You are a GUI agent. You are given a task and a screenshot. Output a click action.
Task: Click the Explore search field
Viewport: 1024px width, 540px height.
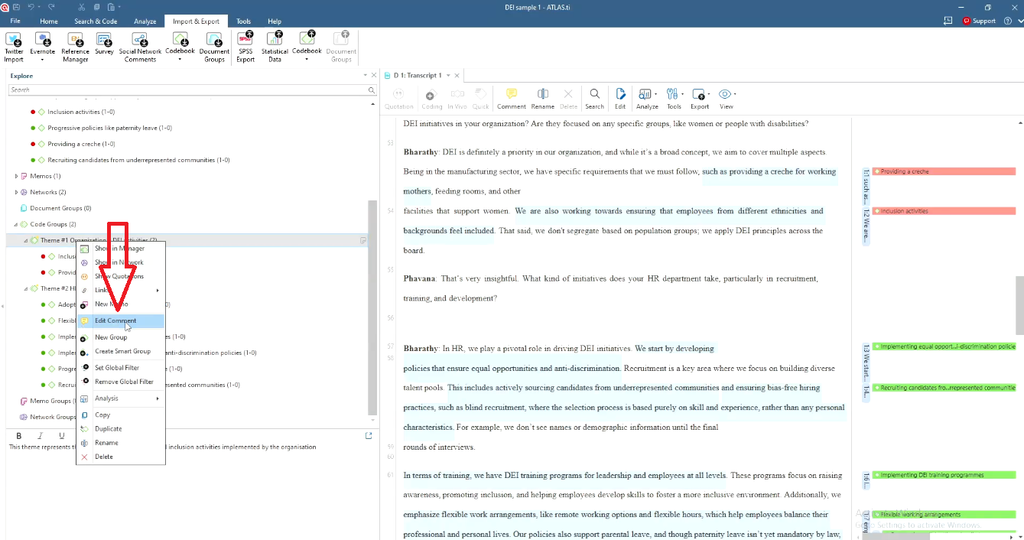tap(187, 90)
